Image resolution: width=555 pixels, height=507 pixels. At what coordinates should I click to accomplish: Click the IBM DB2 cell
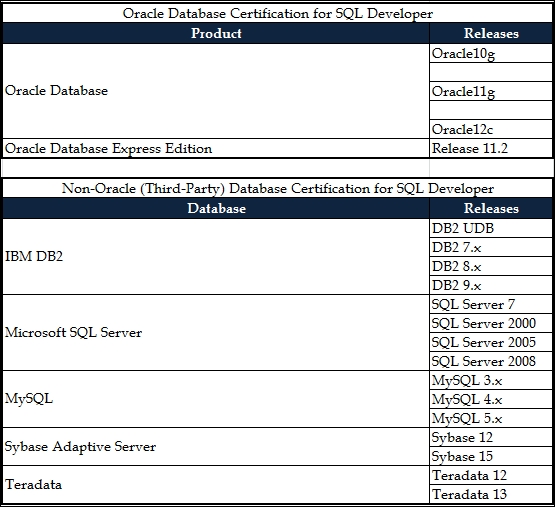coord(216,256)
